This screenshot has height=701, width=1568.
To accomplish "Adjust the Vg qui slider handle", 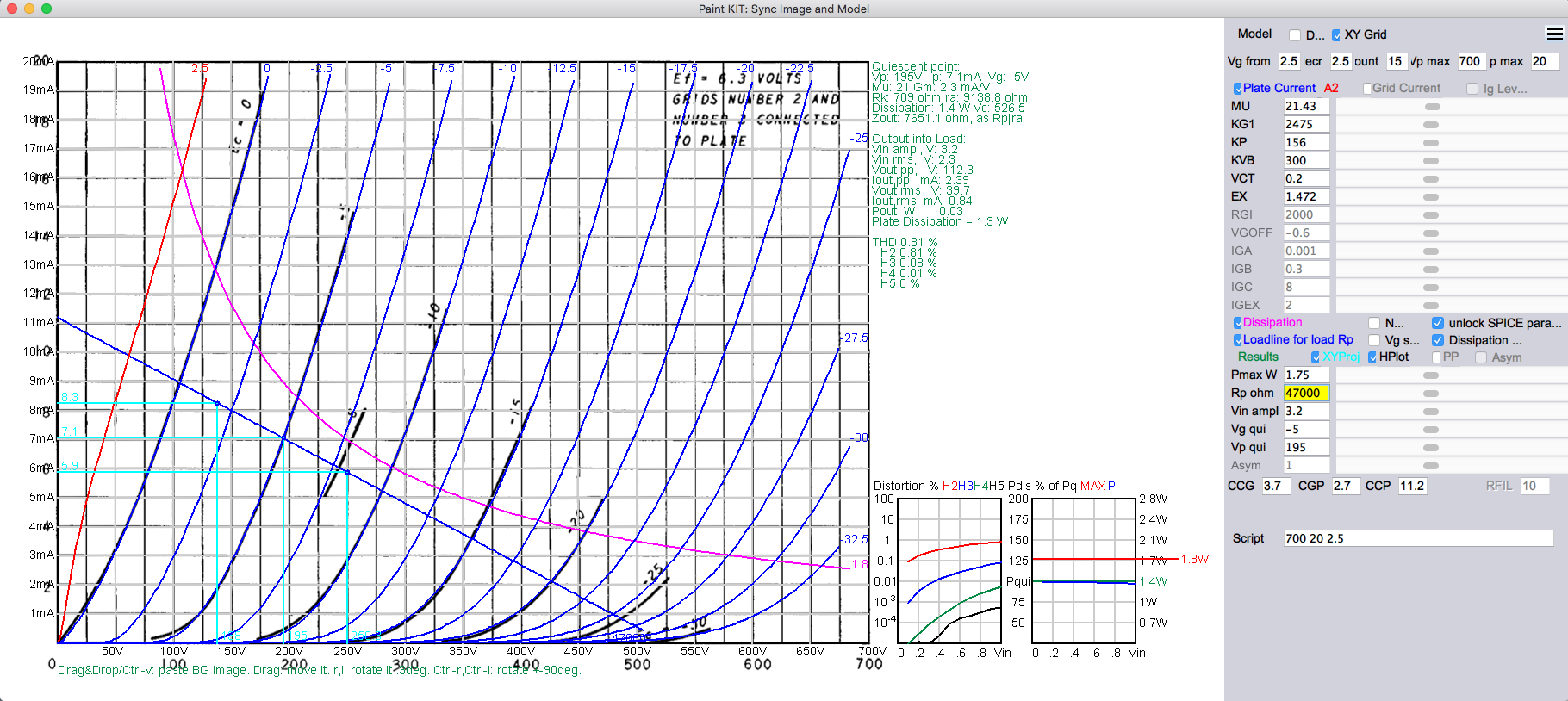I will (x=1432, y=430).
